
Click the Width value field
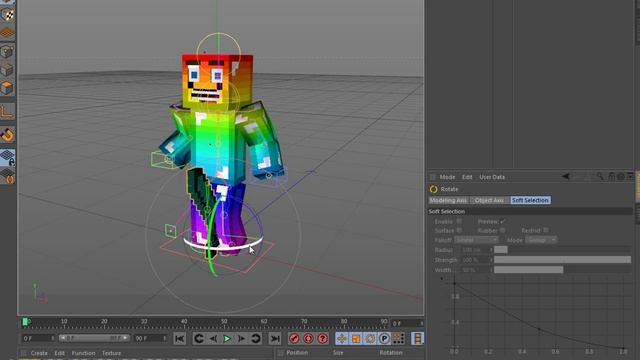tap(476, 270)
